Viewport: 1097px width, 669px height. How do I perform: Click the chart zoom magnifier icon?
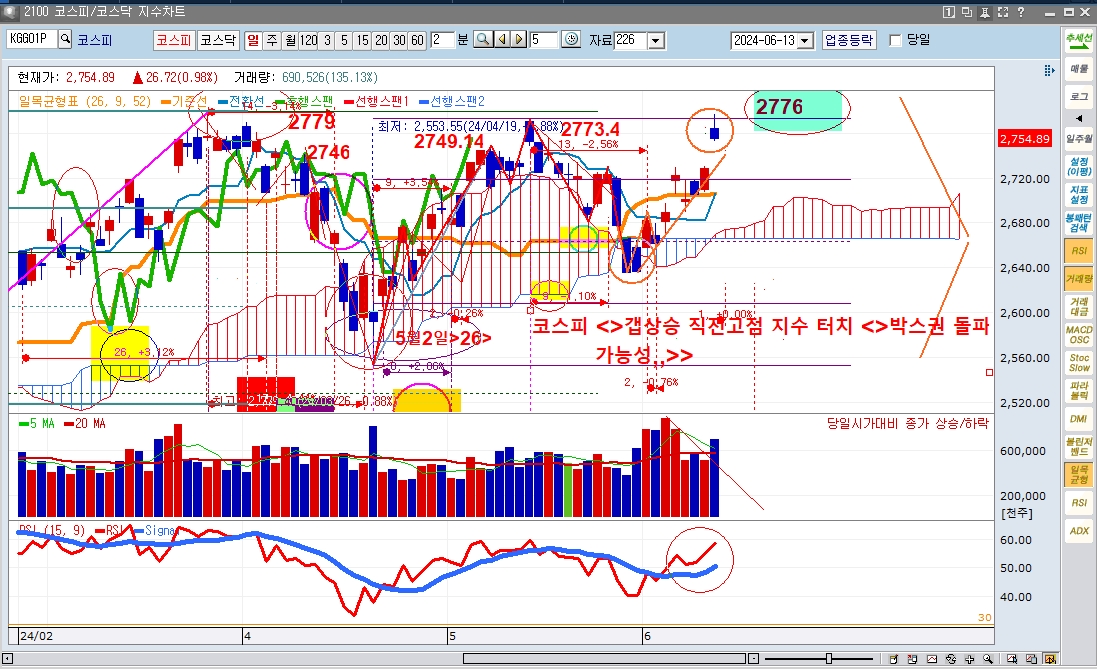[x=483, y=40]
